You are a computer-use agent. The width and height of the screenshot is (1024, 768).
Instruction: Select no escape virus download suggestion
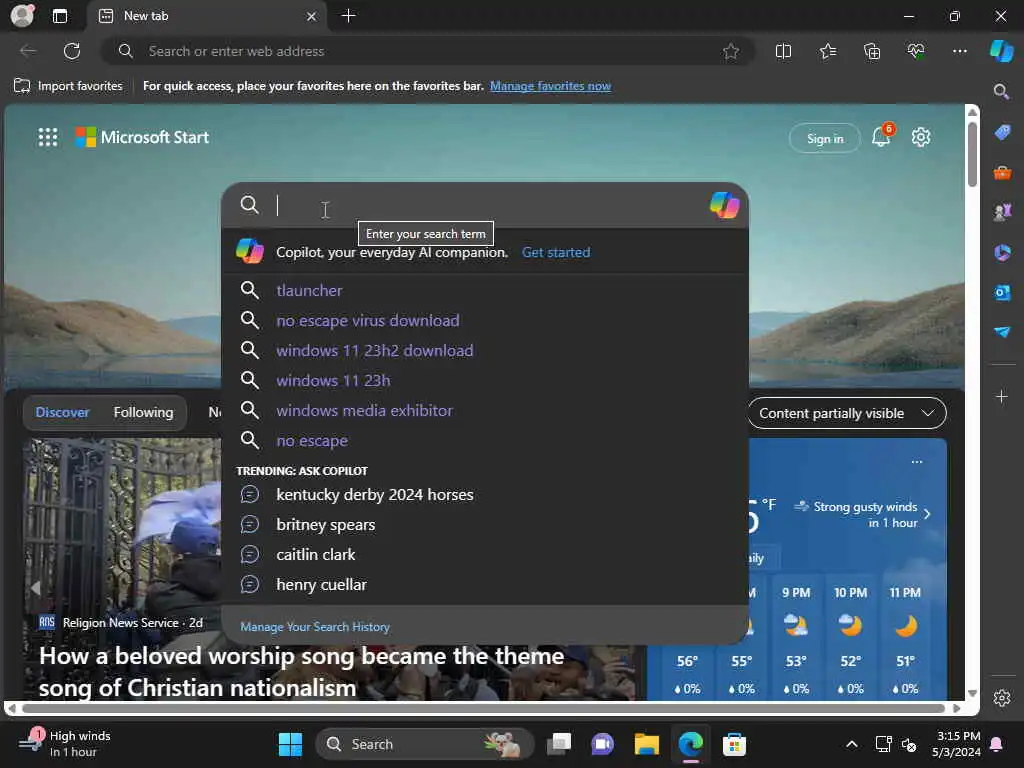(485, 320)
